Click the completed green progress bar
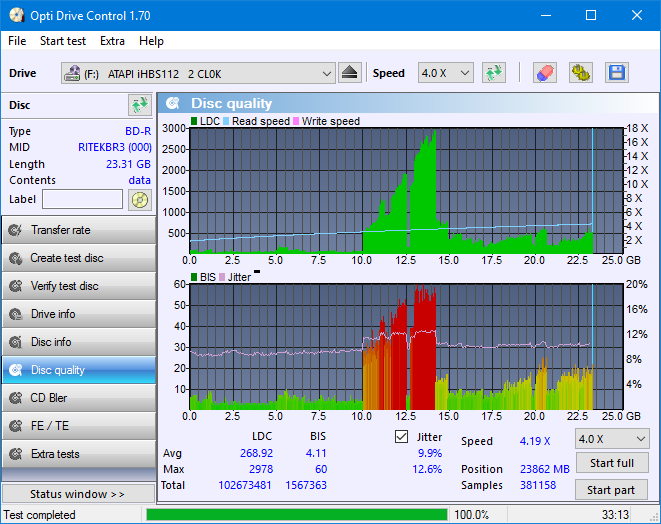The height and width of the screenshot is (524, 661). (297, 515)
